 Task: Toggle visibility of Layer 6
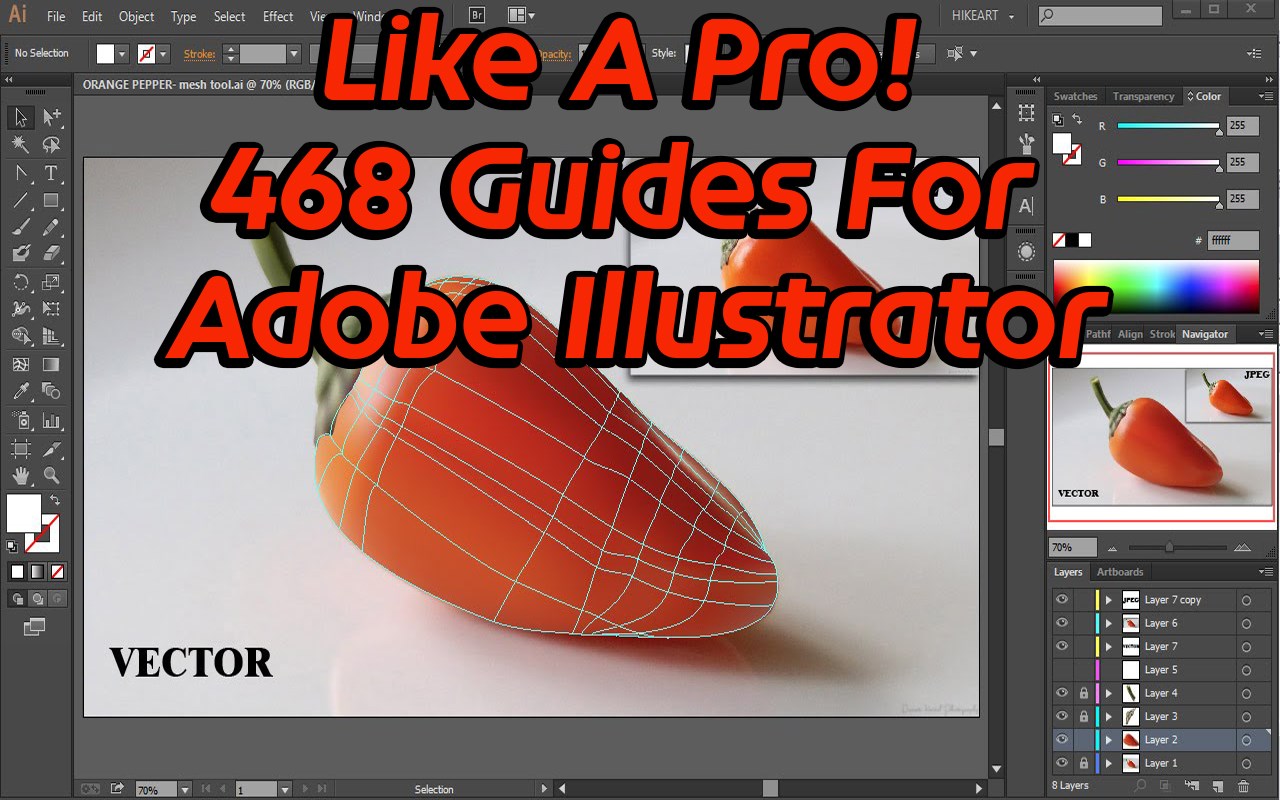pyautogui.click(x=1062, y=623)
